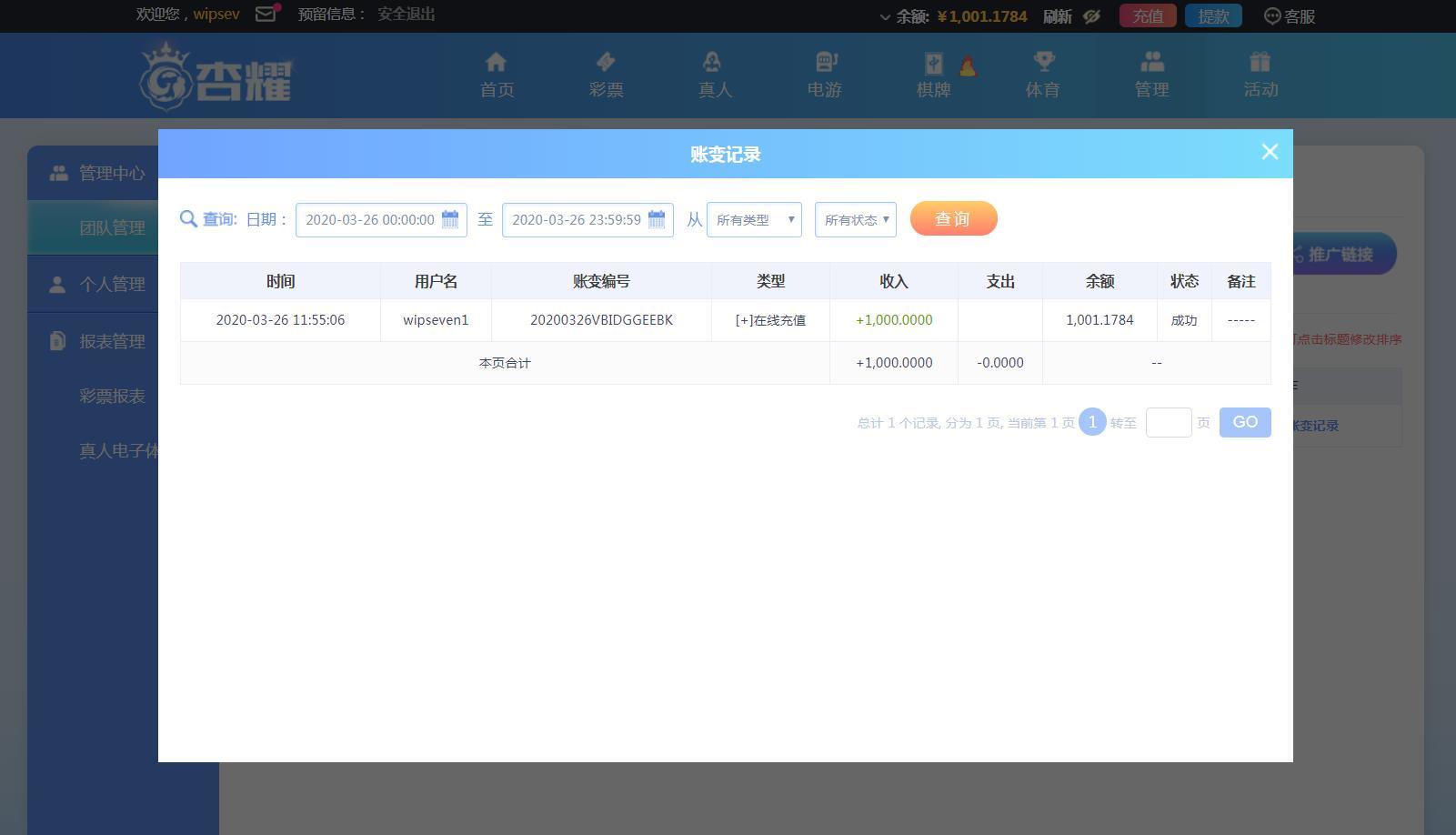Expand the 所有类型 type dropdown
The image size is (1456, 835).
(754, 219)
